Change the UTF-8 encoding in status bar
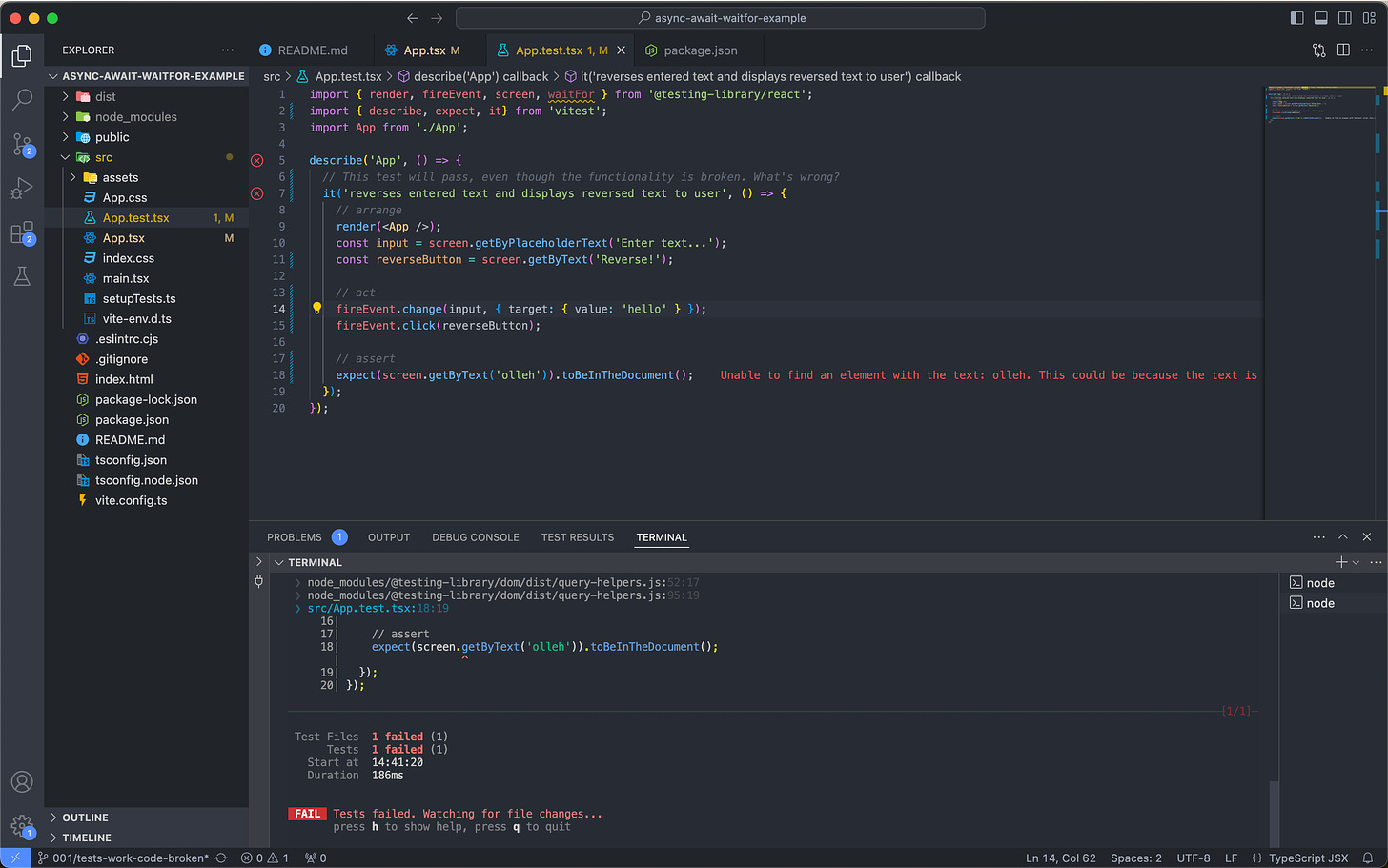The image size is (1388, 868). (x=1194, y=858)
